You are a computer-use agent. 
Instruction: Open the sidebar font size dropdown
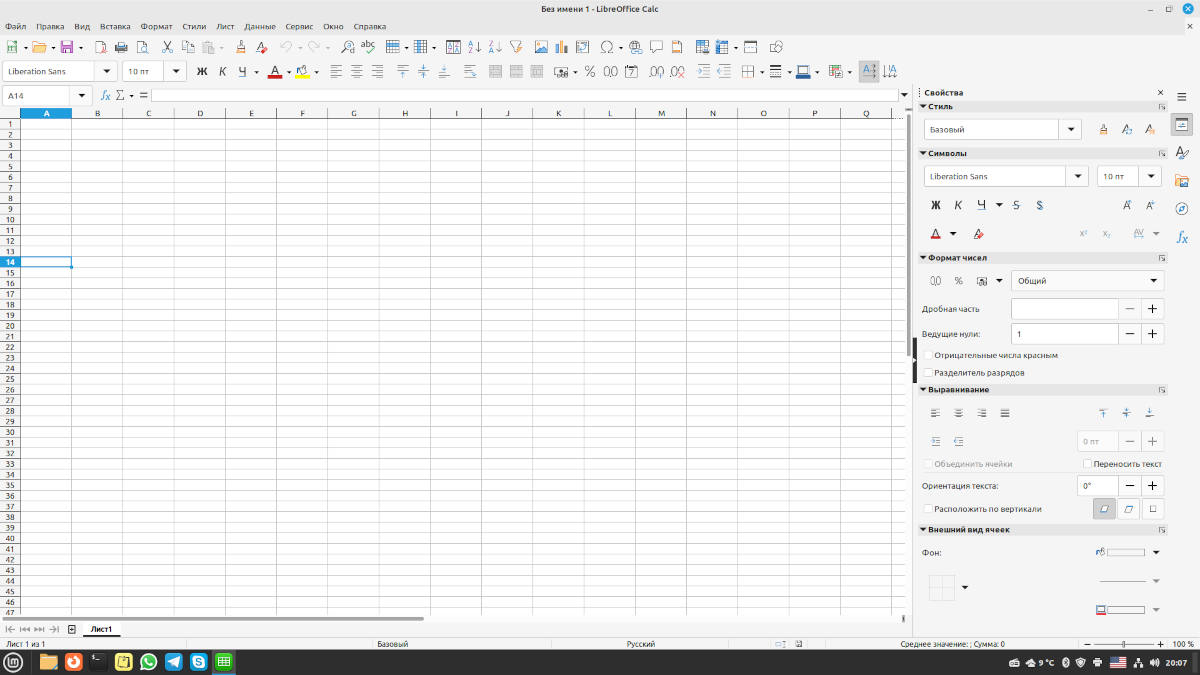1151,177
